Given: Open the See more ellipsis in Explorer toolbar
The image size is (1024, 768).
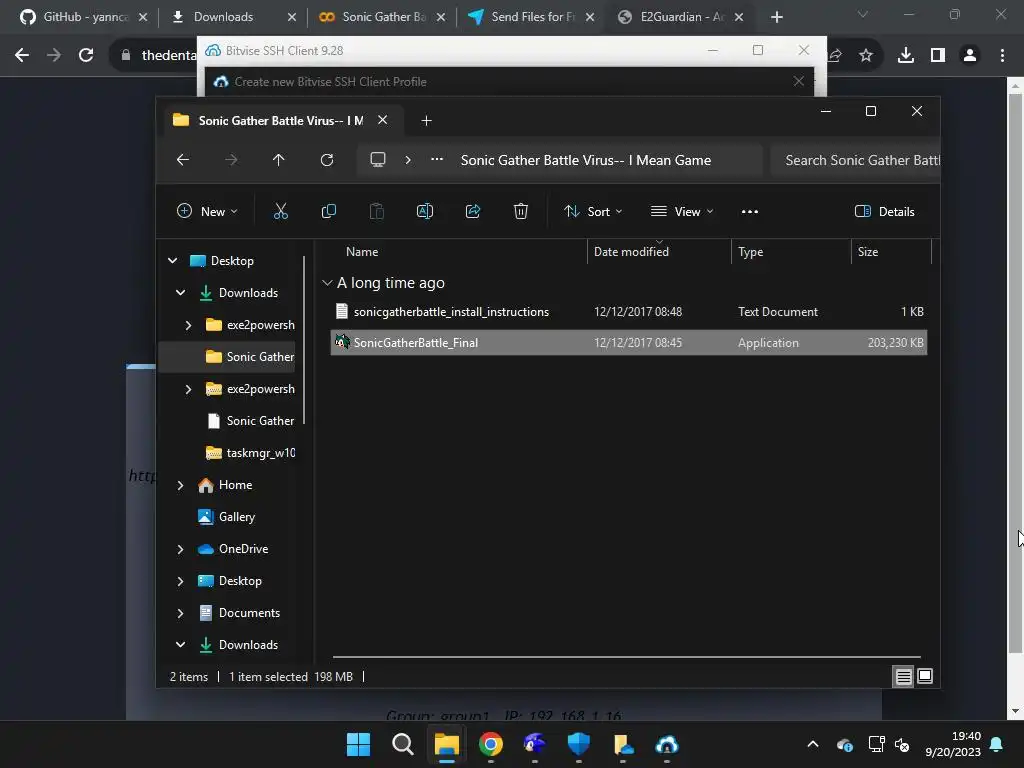Looking at the screenshot, I should [750, 212].
